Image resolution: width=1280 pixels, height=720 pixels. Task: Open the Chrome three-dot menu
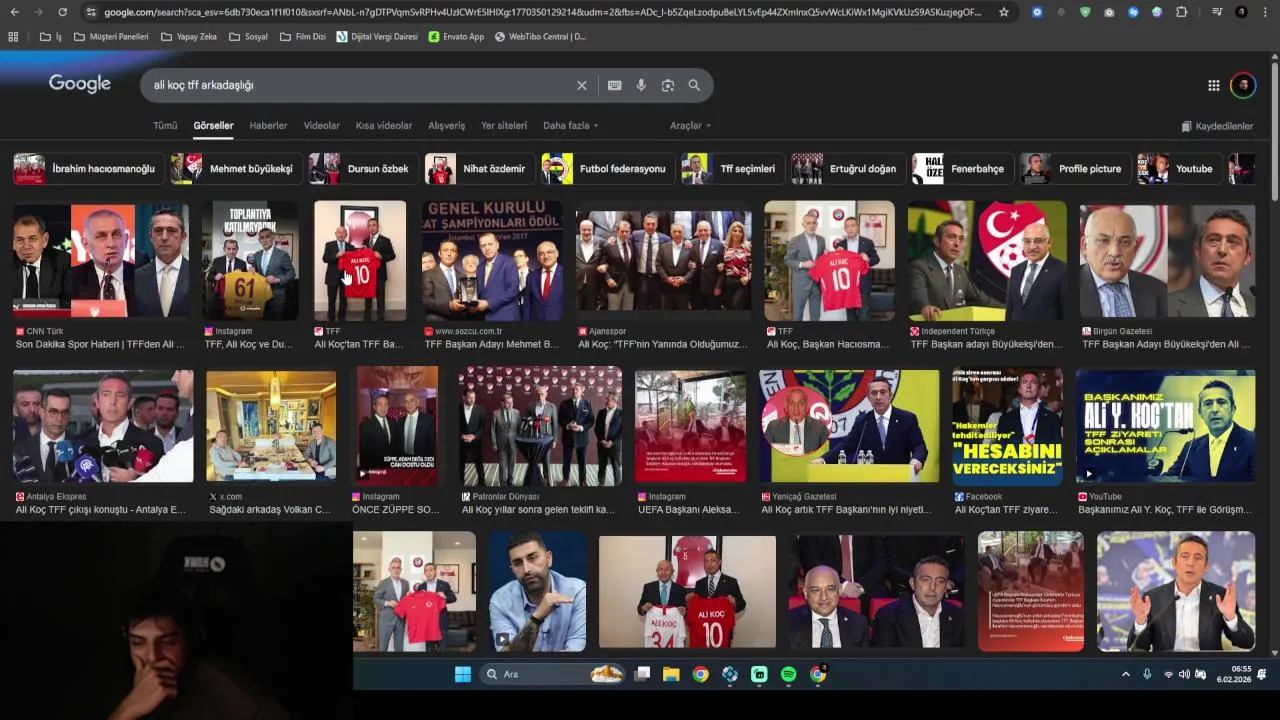pyautogui.click(x=1265, y=12)
